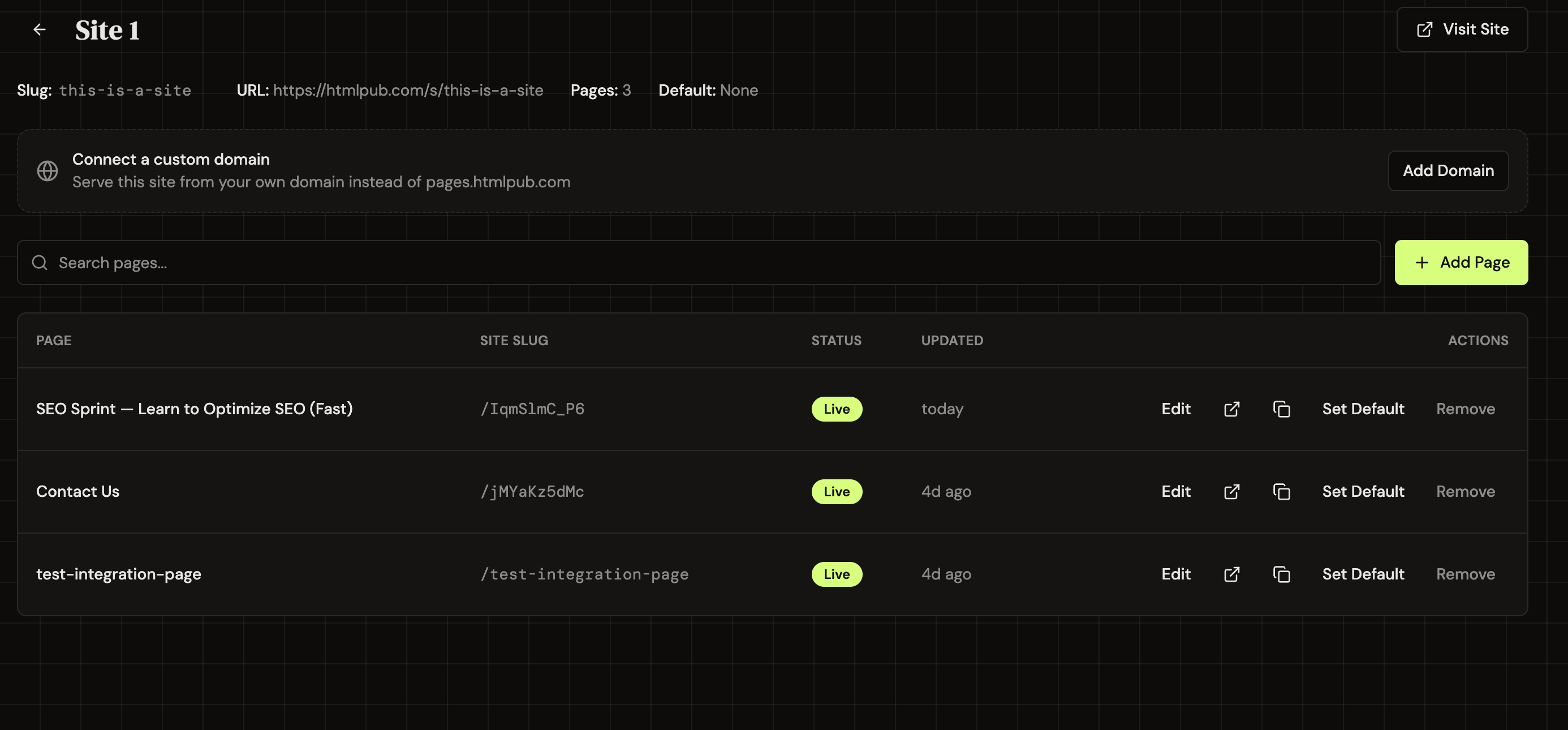This screenshot has width=1568, height=730.
Task: Go back using the left arrow icon
Action: coord(40,29)
